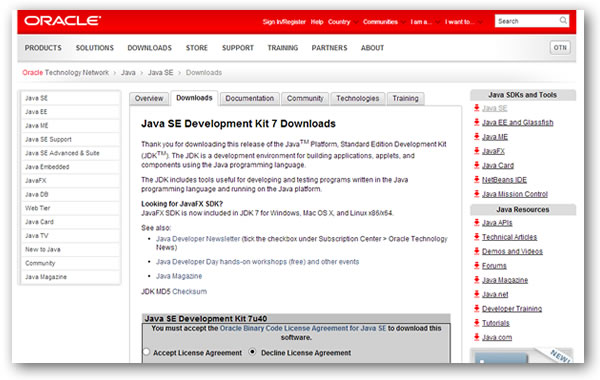Open New to Java in sidebar

(x=70, y=250)
